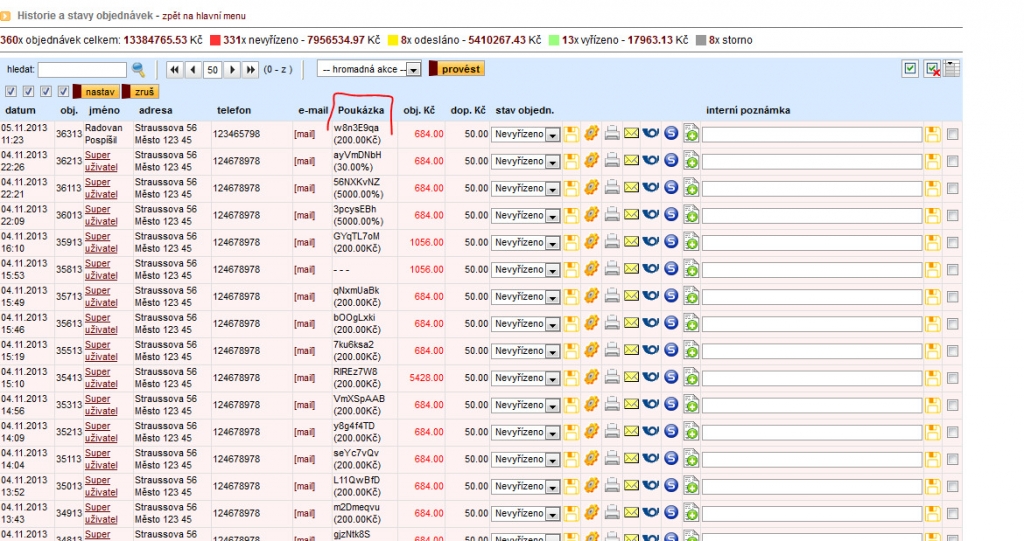
Task: Jump to the last page of orders
Action: tap(250, 69)
